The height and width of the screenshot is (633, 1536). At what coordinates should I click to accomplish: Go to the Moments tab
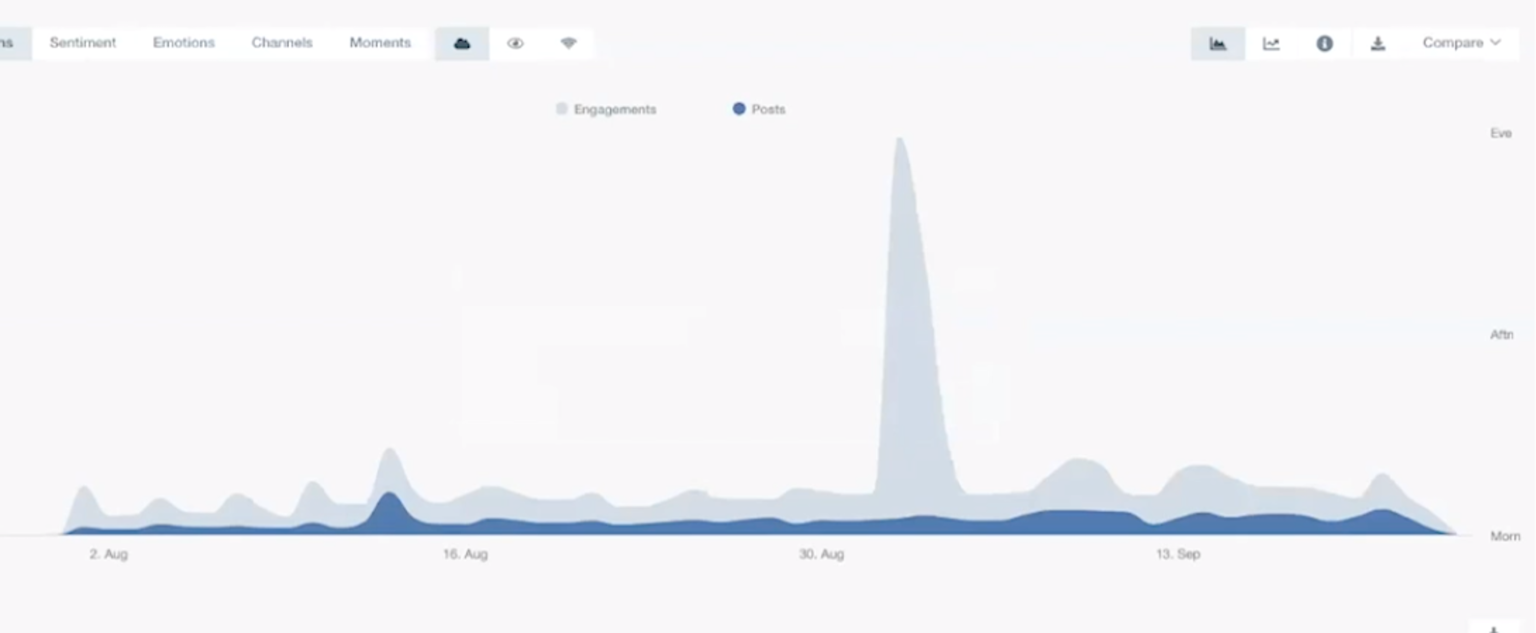[x=380, y=43]
